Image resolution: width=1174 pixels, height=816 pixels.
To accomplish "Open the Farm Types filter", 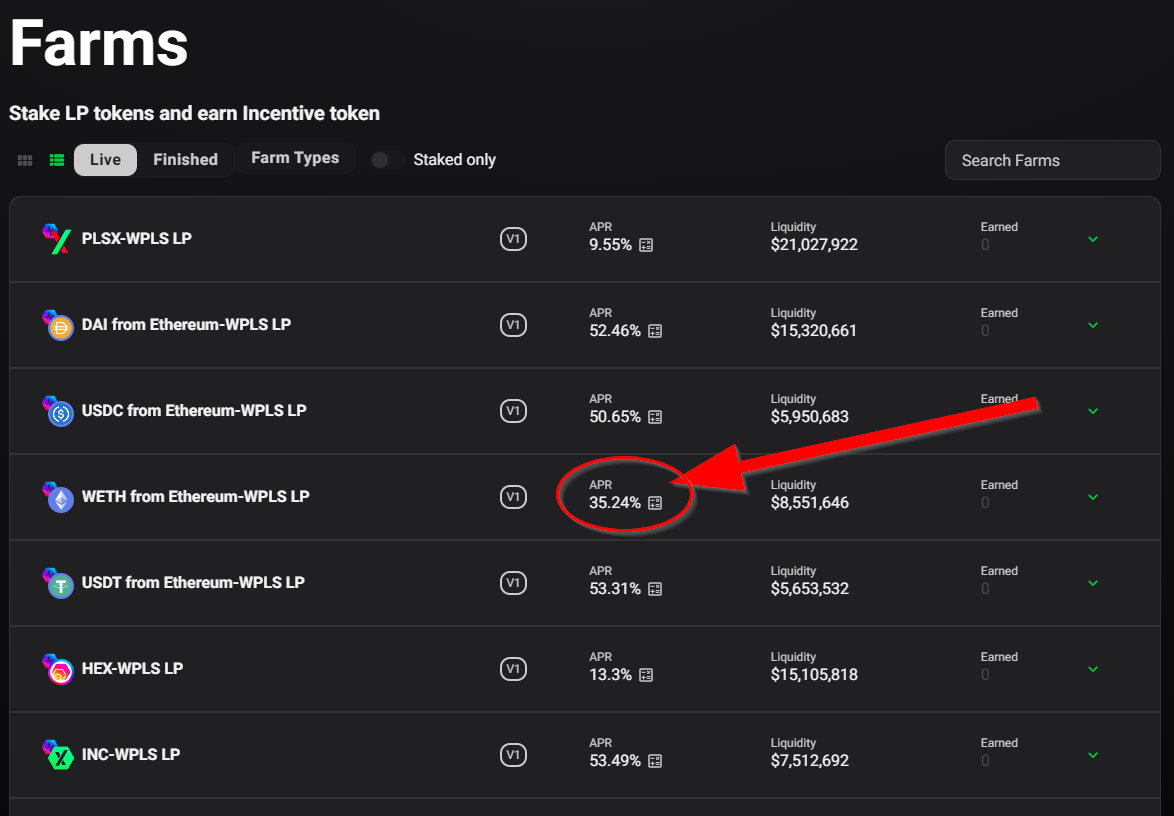I will tap(295, 158).
